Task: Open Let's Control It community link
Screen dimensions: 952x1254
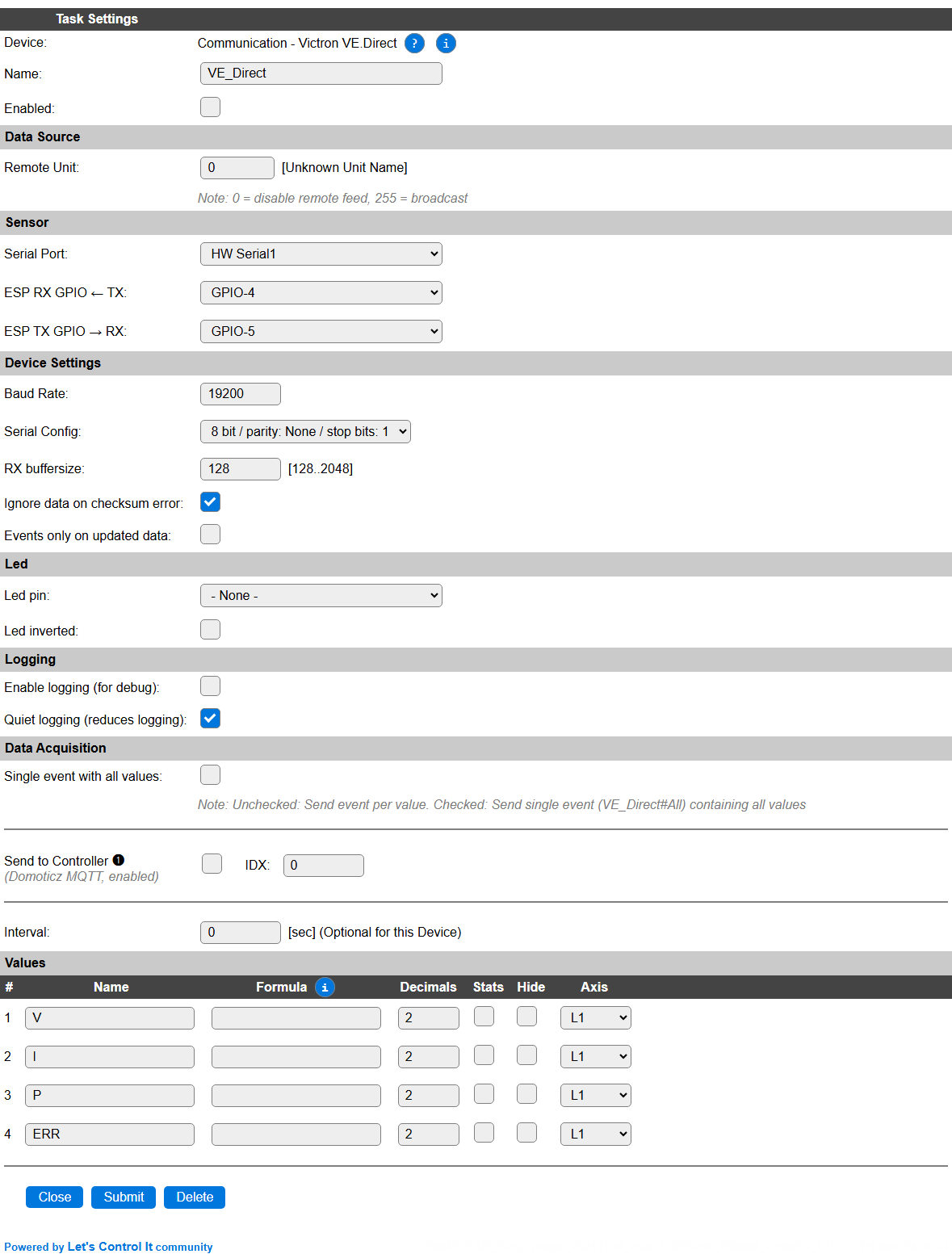Action: [140, 1247]
